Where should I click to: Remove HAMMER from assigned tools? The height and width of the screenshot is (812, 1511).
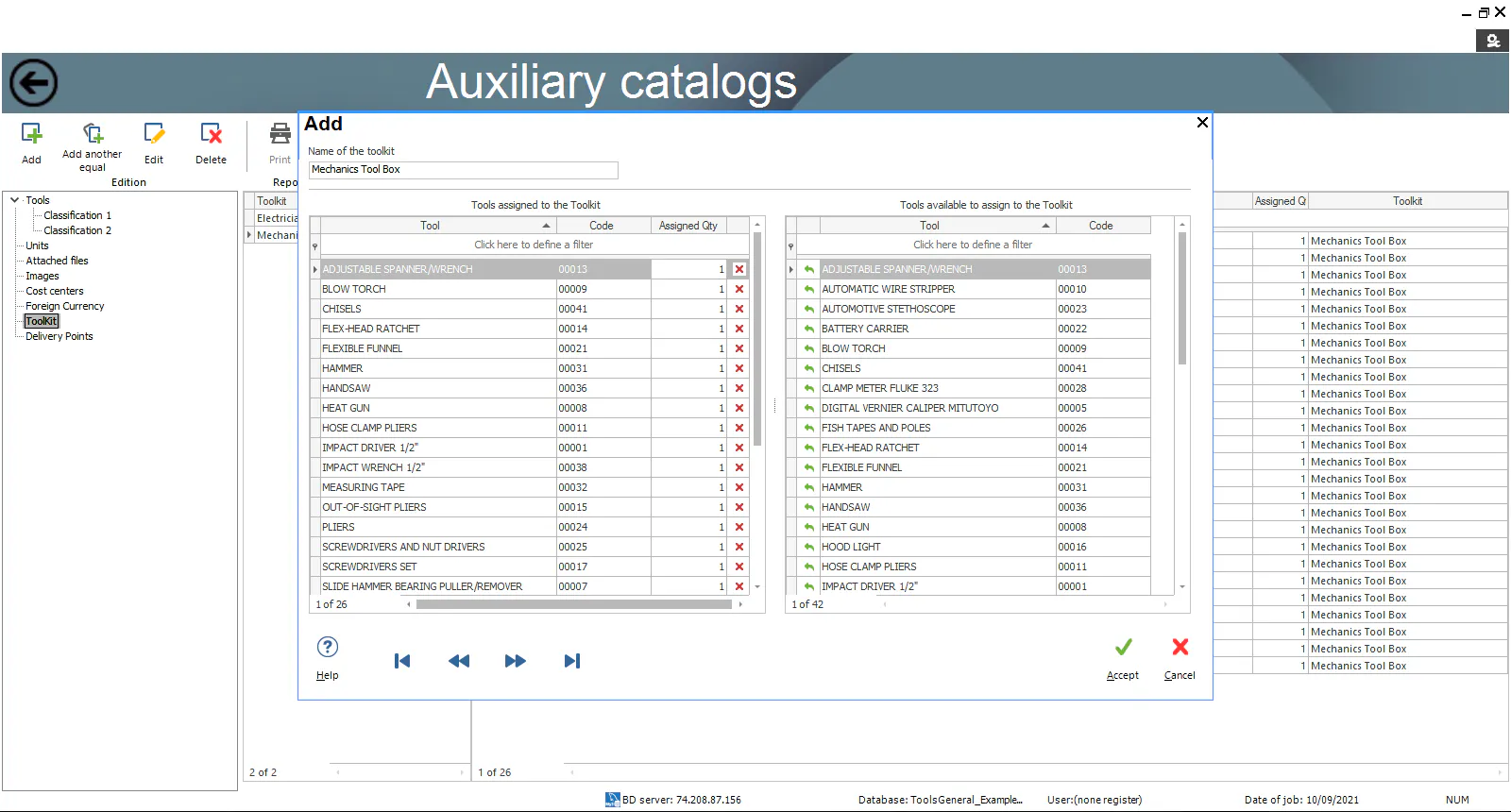click(739, 368)
